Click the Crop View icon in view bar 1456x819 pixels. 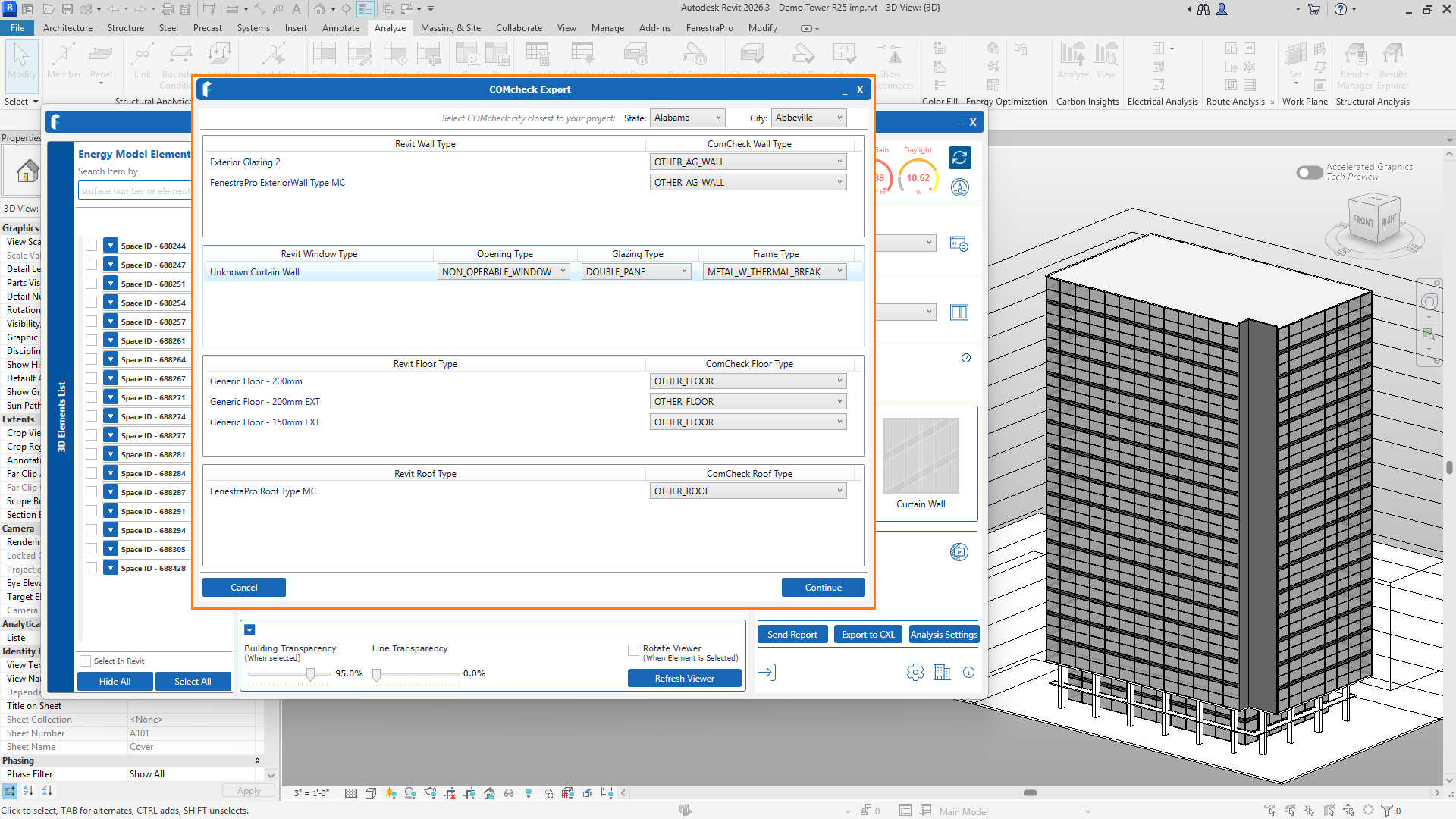pos(450,793)
